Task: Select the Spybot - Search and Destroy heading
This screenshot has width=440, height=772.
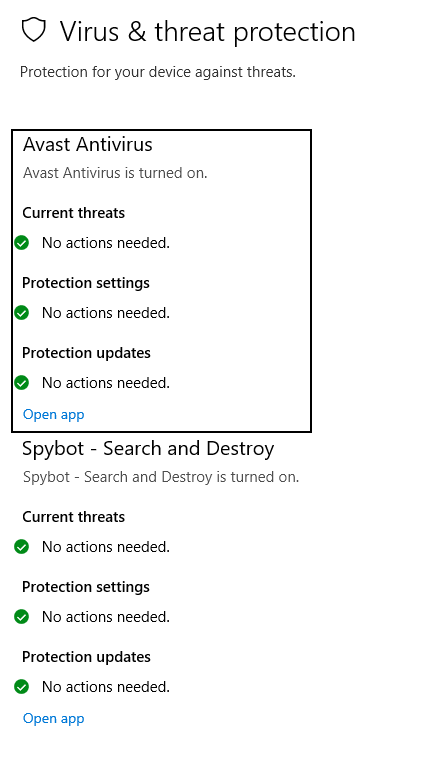Action: point(148,449)
